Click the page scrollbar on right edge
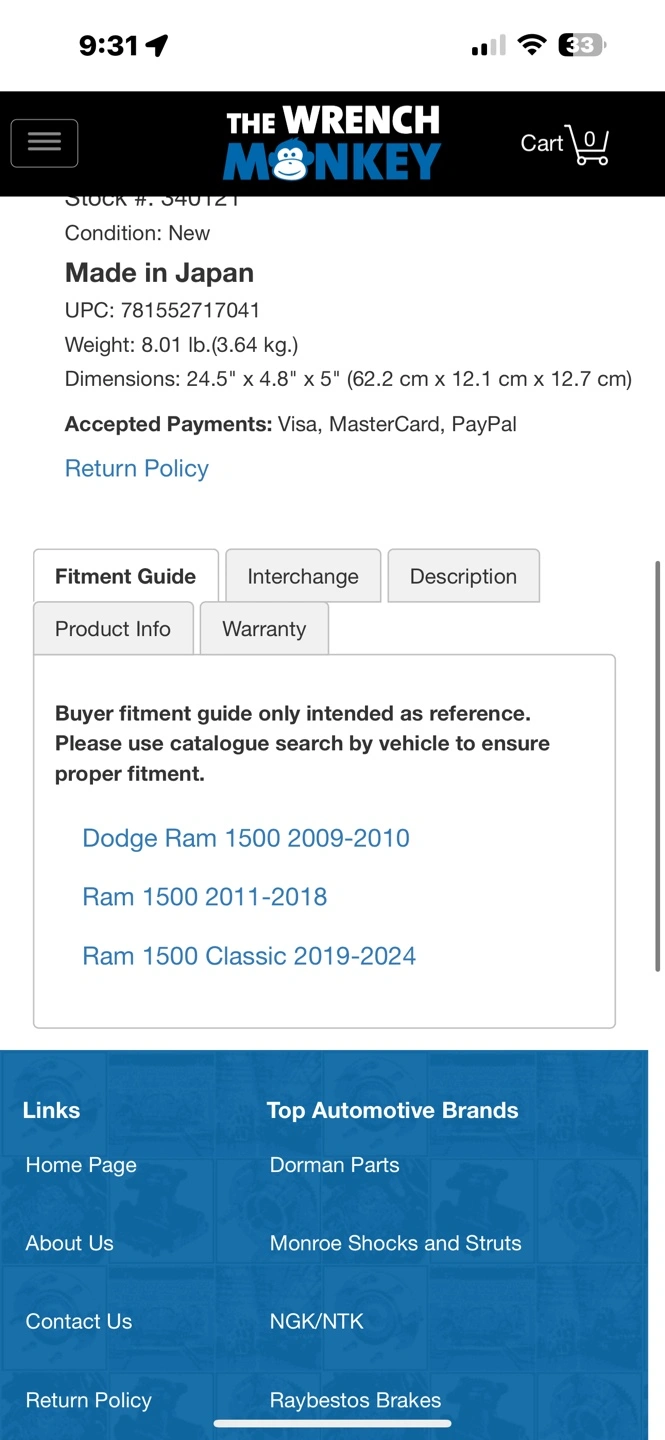Viewport: 665px width, 1440px height. point(657,766)
